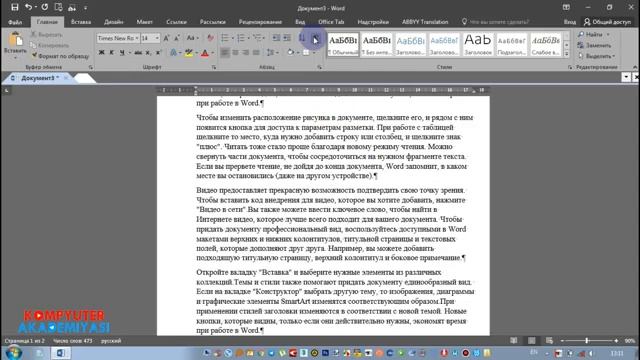This screenshot has height=360, width=640.
Task: Switch to the Макет tab
Action: [x=144, y=22]
